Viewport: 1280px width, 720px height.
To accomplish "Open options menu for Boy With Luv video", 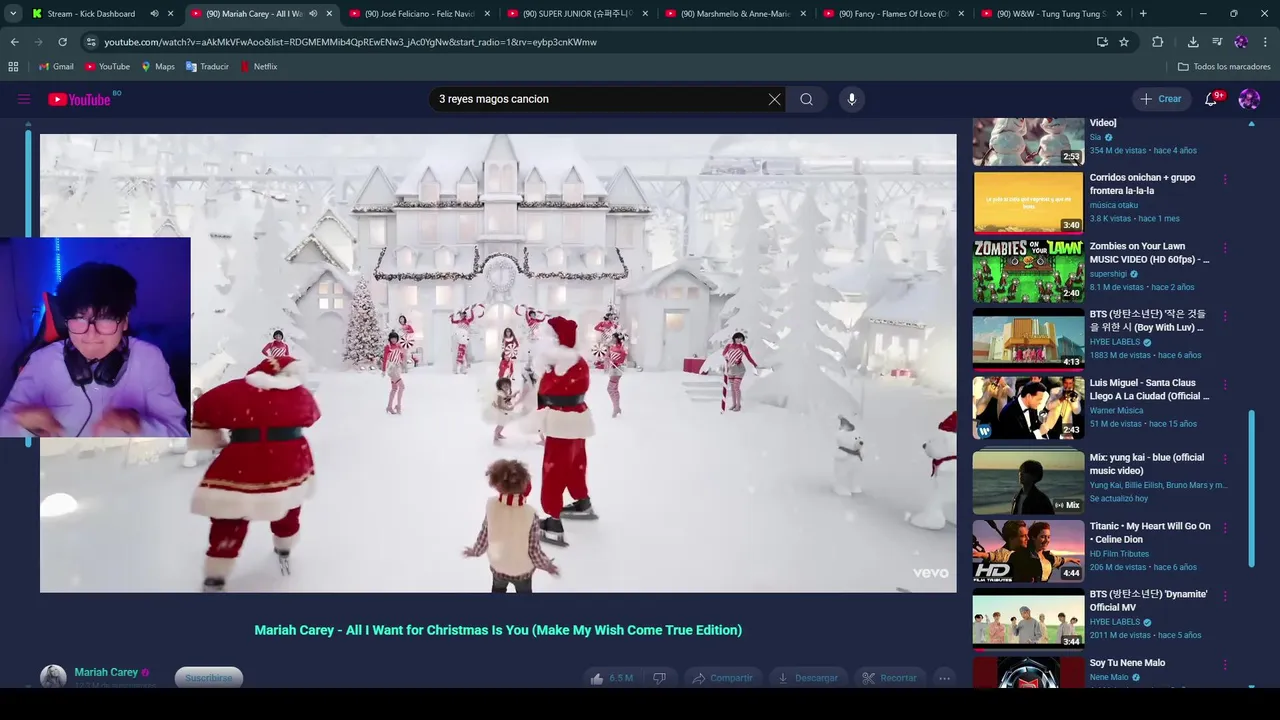I will [x=1225, y=316].
